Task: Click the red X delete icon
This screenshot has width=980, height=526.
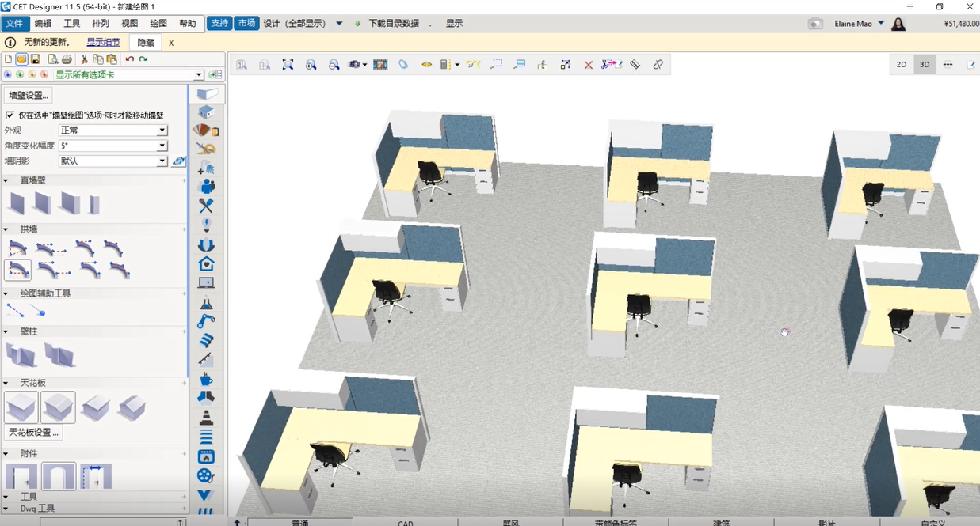Action: tap(588, 65)
